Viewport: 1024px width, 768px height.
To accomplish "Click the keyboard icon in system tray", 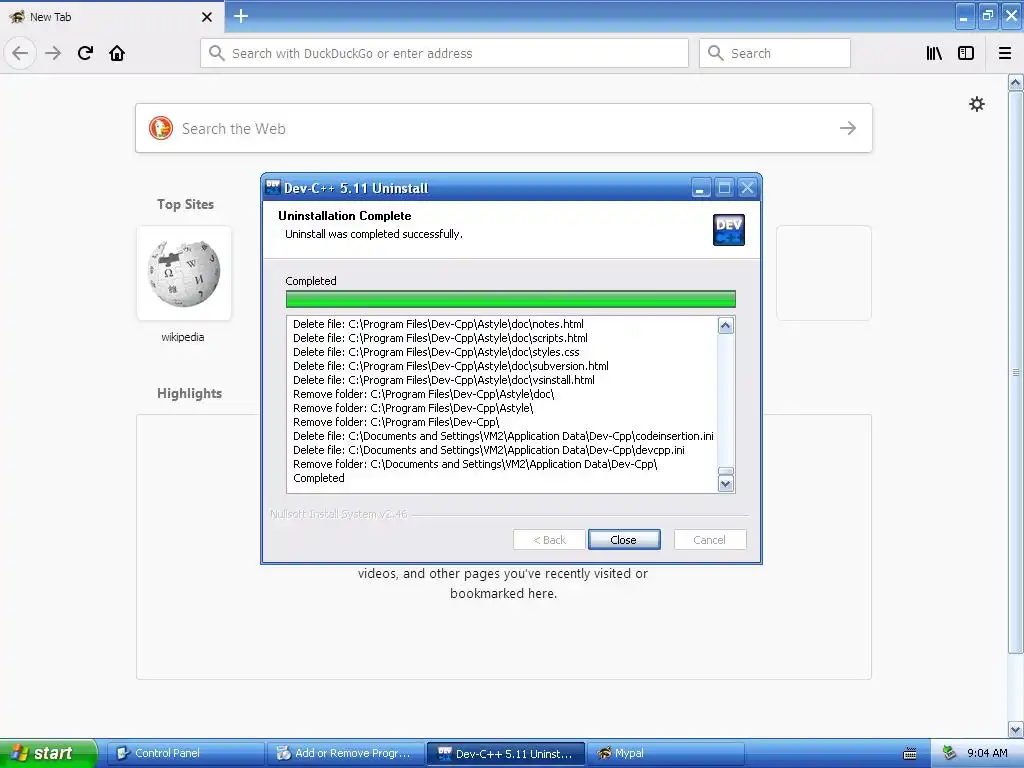I will coord(910,754).
